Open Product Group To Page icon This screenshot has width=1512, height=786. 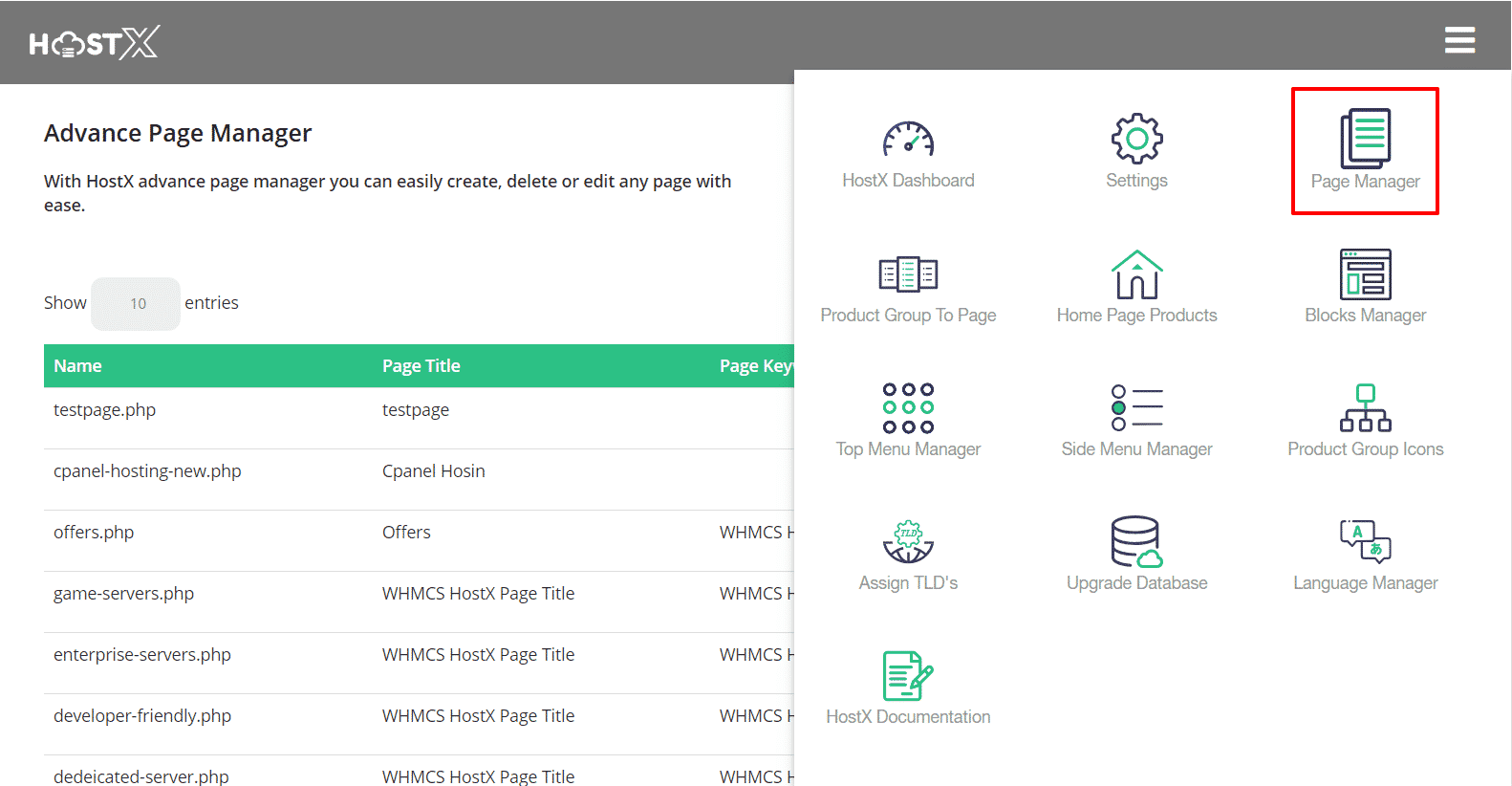point(908,274)
